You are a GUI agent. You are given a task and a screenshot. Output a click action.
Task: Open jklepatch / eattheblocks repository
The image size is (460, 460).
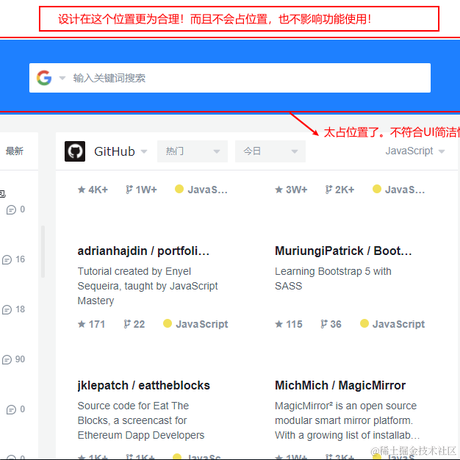pyautogui.click(x=144, y=385)
